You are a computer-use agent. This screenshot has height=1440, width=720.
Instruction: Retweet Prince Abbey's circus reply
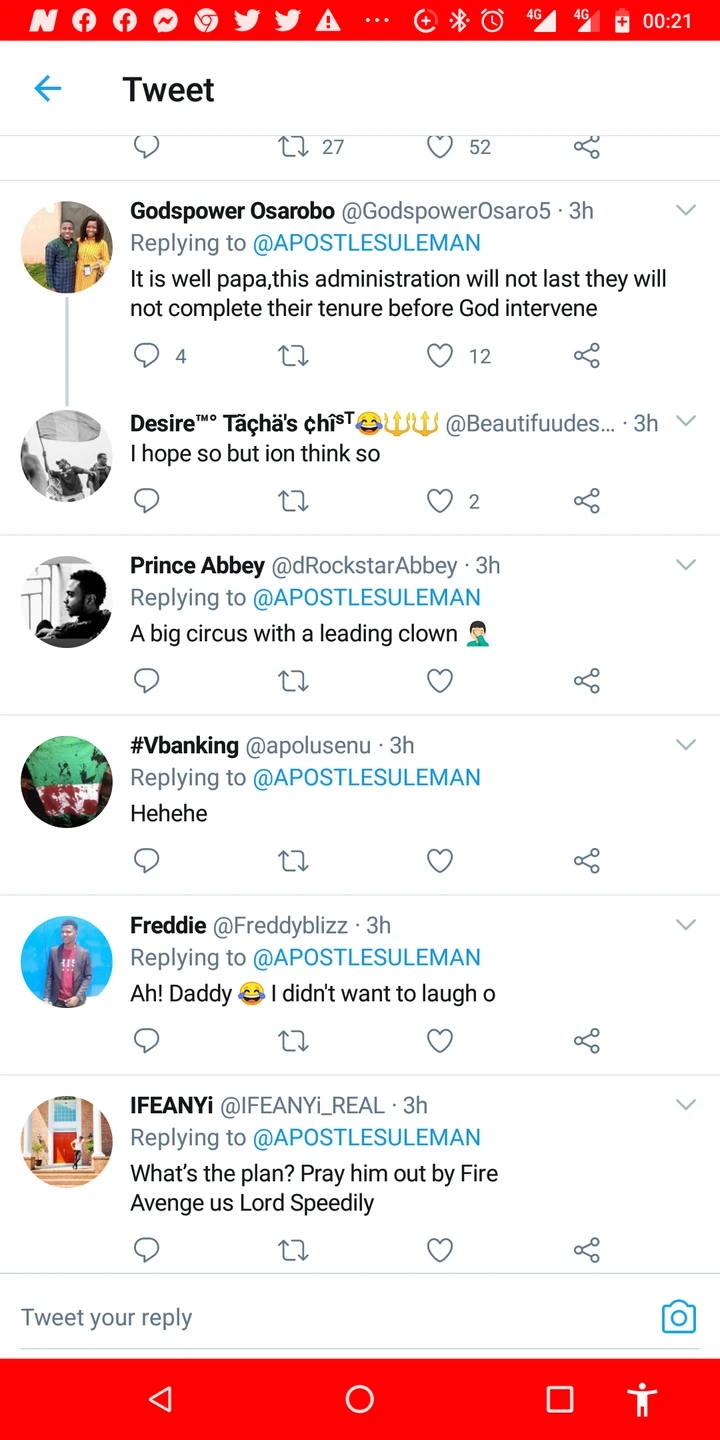point(293,681)
